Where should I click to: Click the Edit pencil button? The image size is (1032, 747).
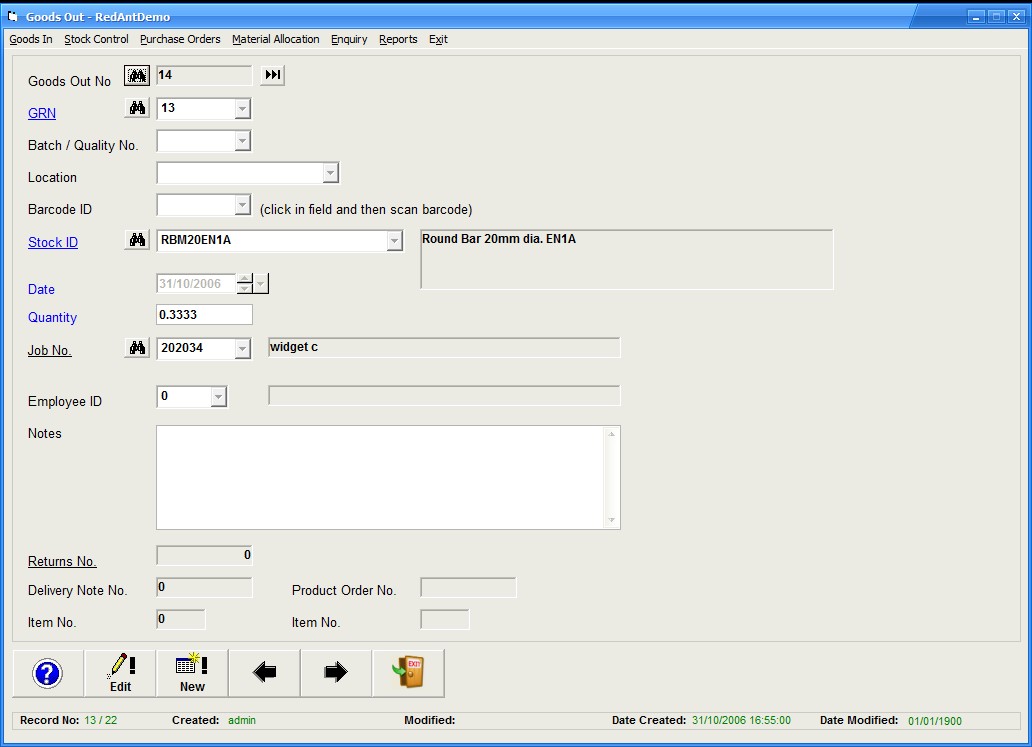(x=120, y=673)
